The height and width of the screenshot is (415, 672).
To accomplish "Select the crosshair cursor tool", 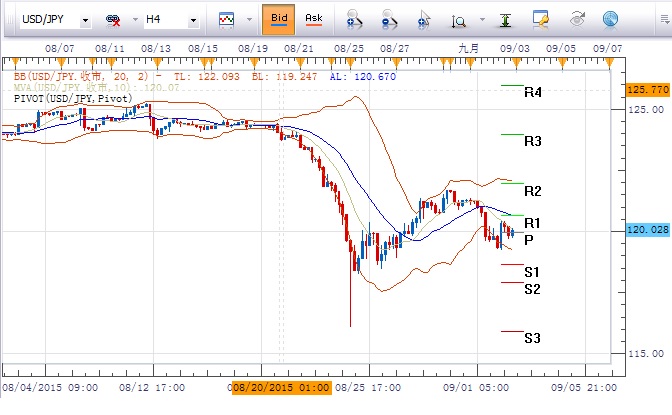I will click(423, 20).
